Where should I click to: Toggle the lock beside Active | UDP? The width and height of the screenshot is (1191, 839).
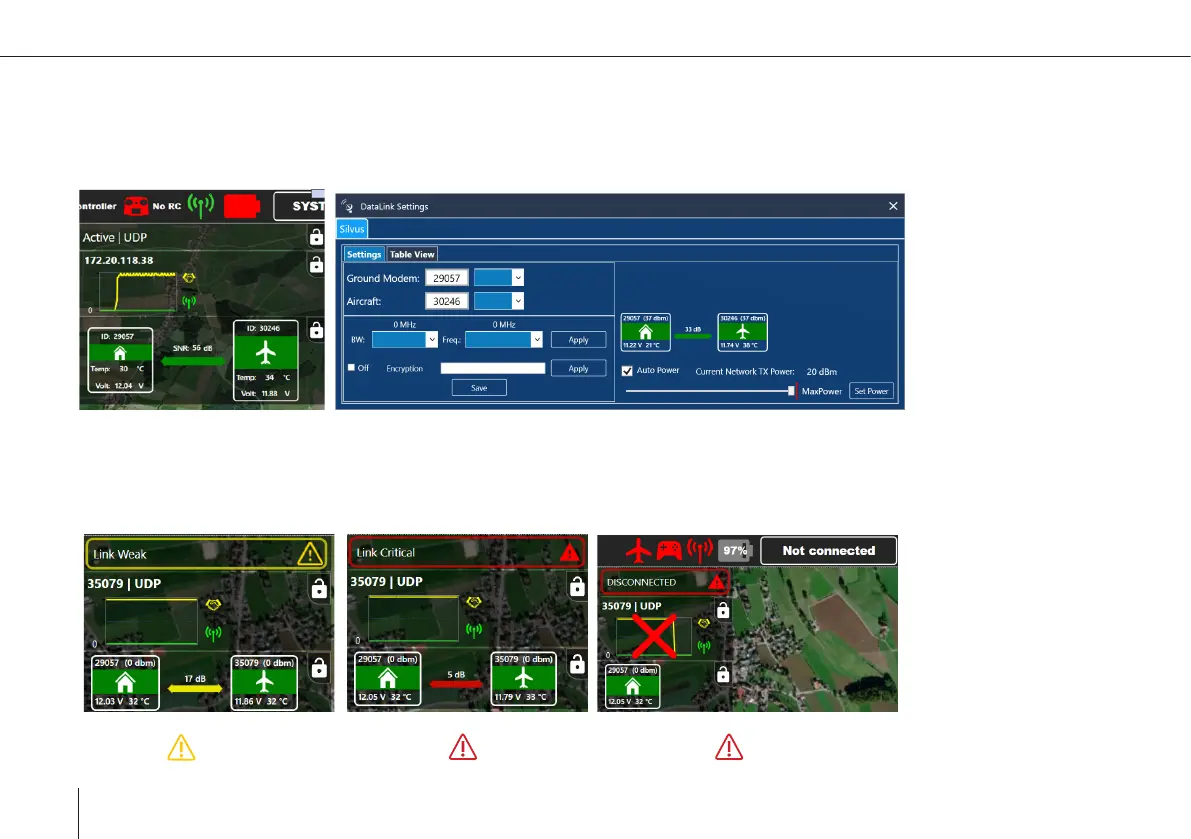point(316,238)
